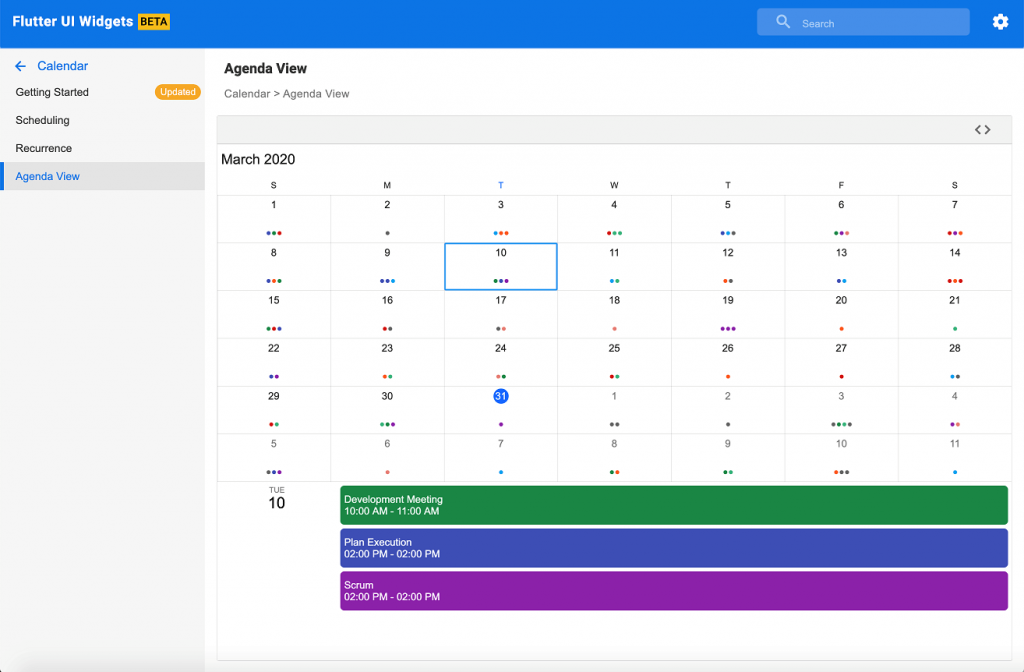Select Agenda View in the sidebar

point(47,176)
